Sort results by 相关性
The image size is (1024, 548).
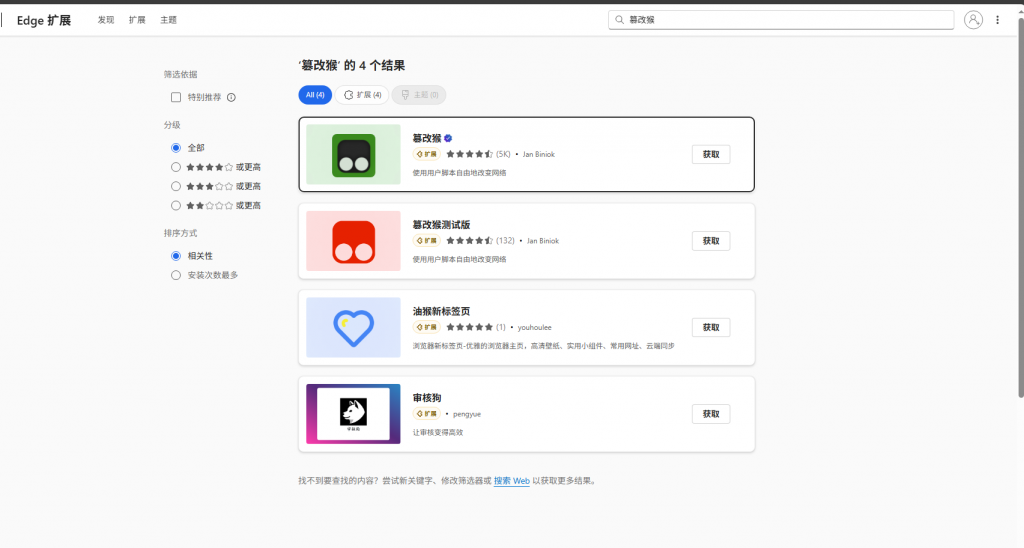[176, 256]
